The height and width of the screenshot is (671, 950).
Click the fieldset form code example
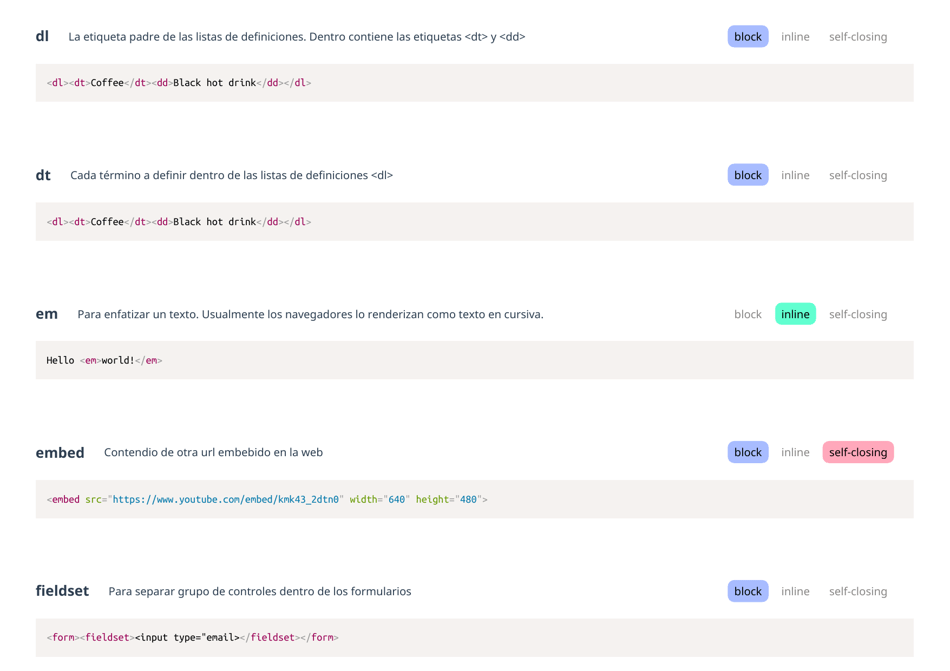click(x=190, y=636)
